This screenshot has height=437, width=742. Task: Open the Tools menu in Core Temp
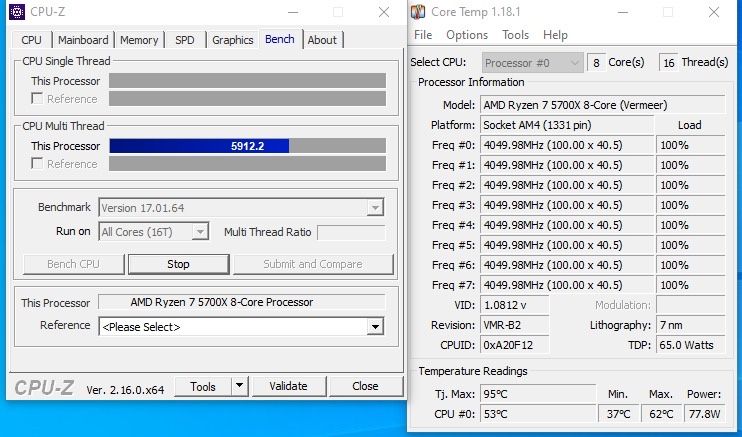pyautogui.click(x=515, y=35)
